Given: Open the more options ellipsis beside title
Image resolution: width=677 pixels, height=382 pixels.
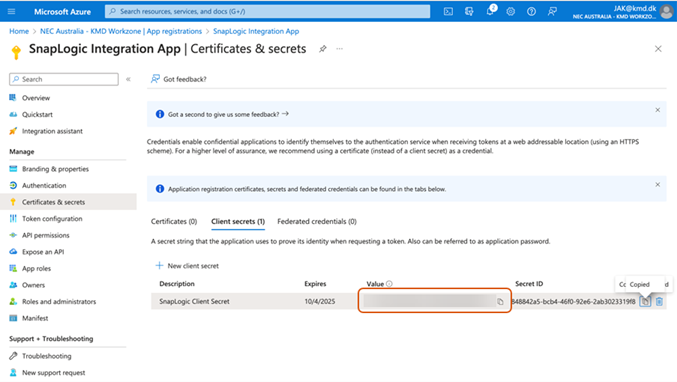Looking at the screenshot, I should pyautogui.click(x=340, y=49).
